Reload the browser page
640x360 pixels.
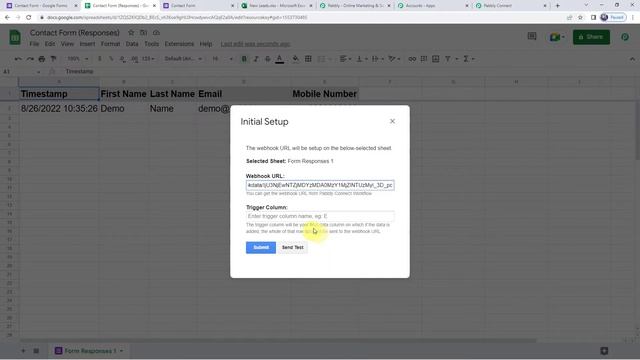[x=29, y=18]
